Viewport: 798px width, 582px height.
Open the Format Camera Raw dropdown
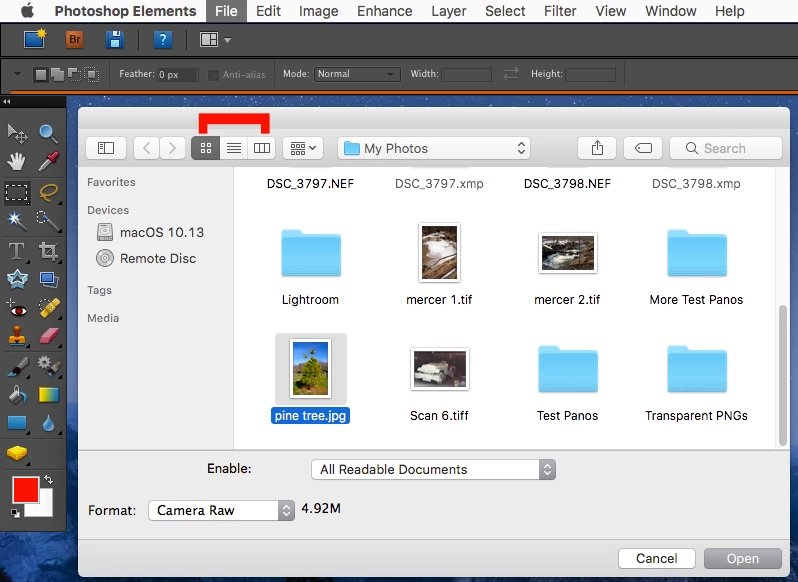[221, 510]
